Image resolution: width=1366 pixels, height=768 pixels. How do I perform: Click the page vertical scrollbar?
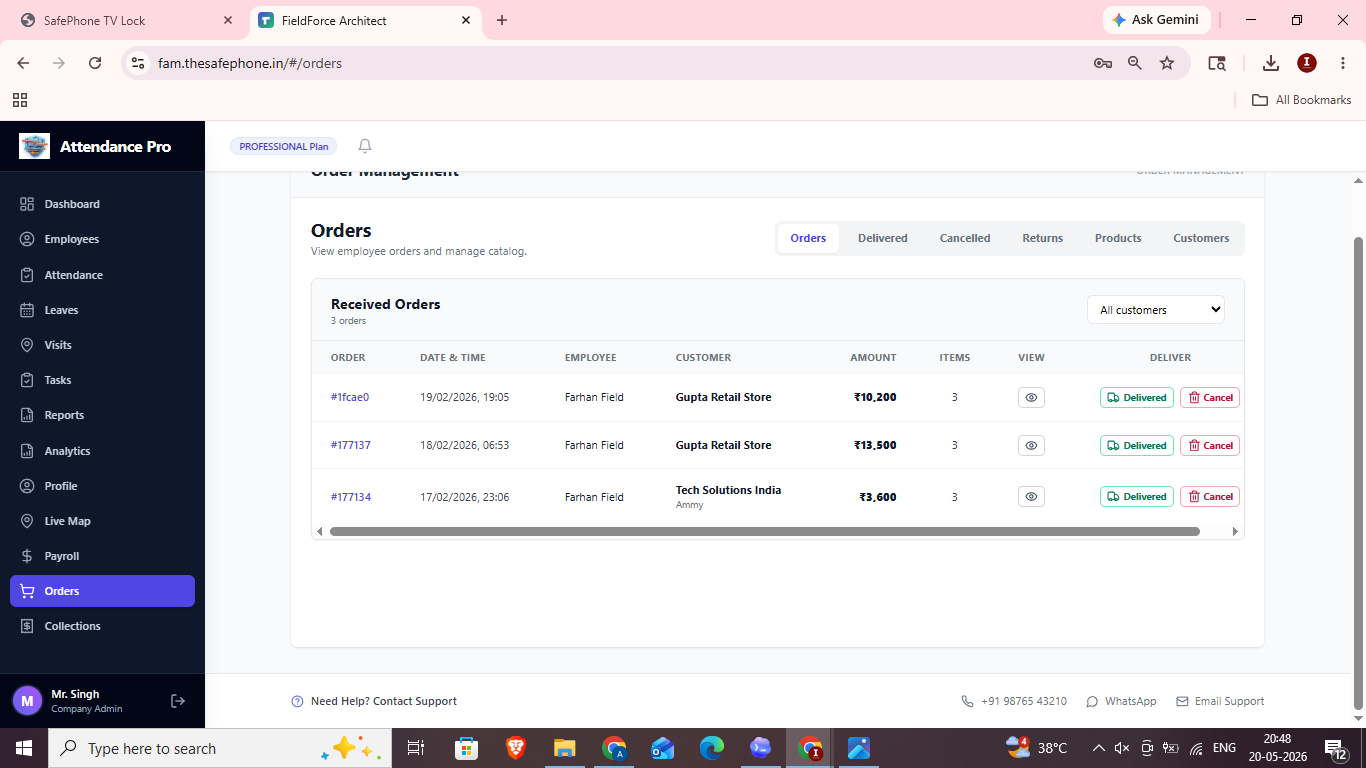[x=1358, y=472]
